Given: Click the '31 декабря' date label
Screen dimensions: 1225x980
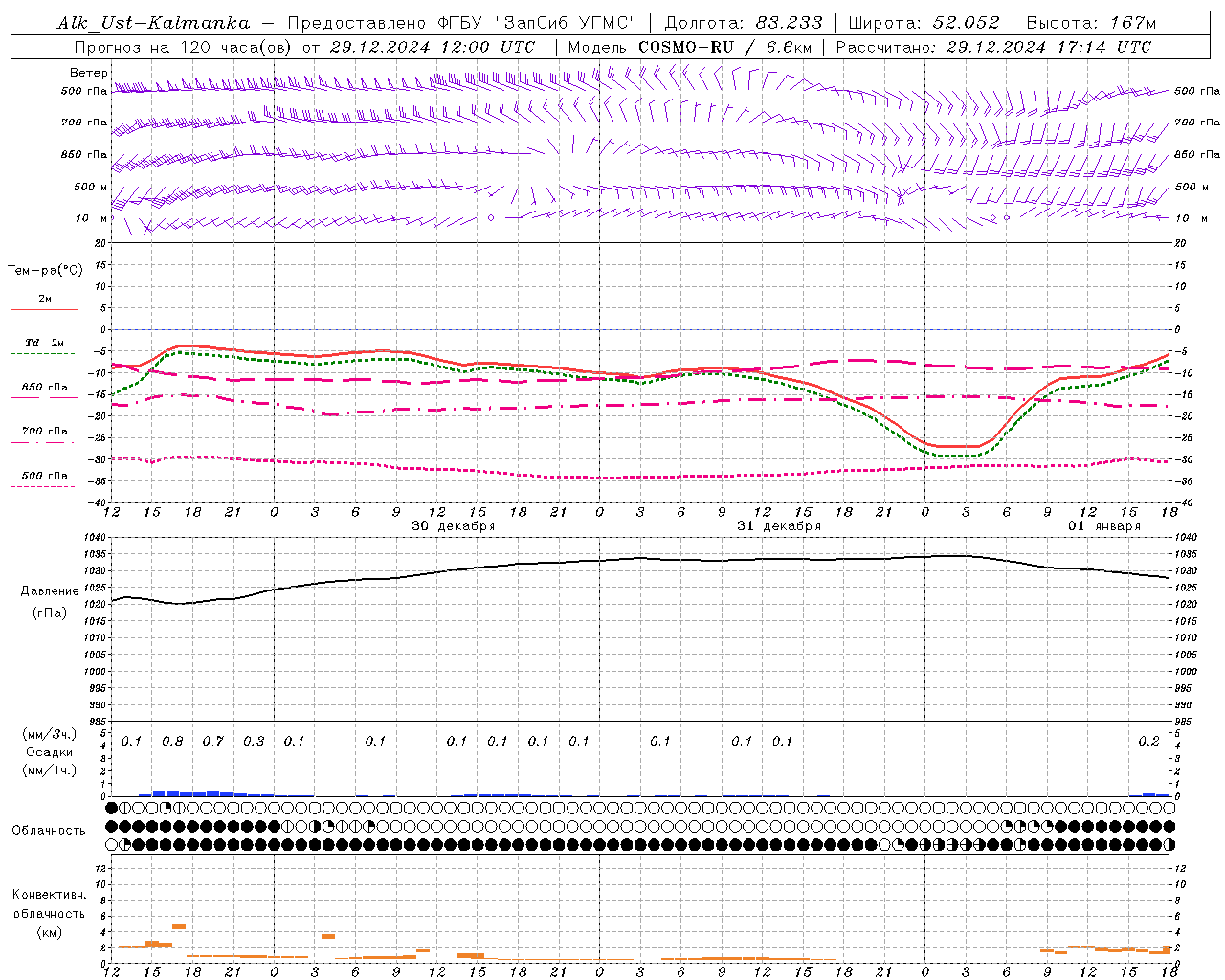Looking at the screenshot, I should (x=779, y=526).
